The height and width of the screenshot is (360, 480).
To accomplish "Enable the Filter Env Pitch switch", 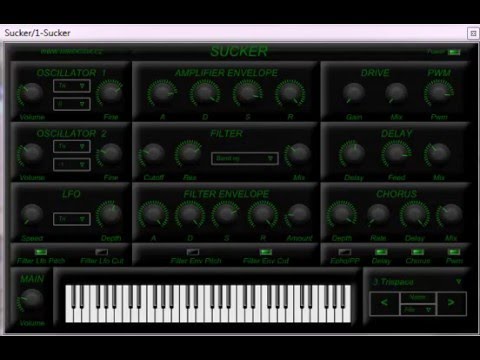I will [193, 252].
